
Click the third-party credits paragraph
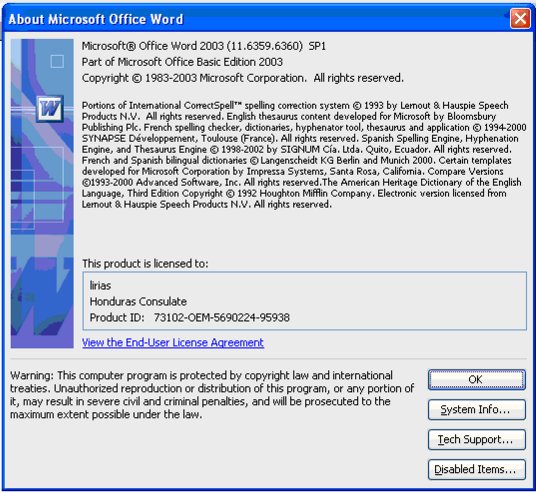[x=304, y=155]
